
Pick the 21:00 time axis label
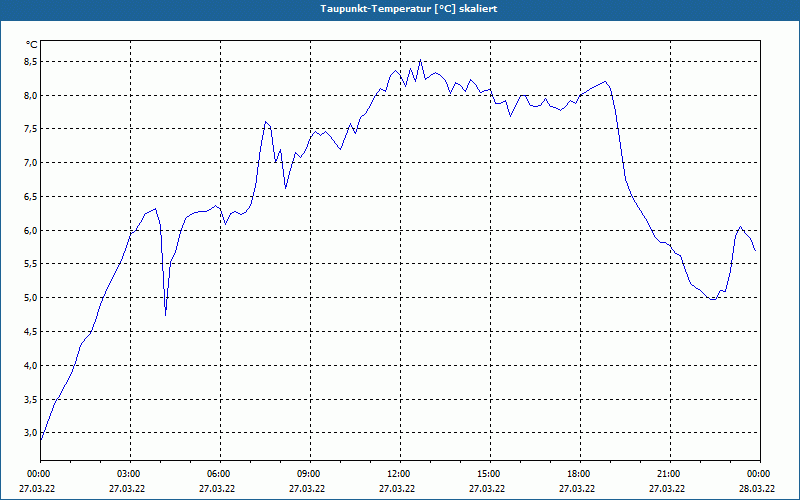click(x=670, y=474)
